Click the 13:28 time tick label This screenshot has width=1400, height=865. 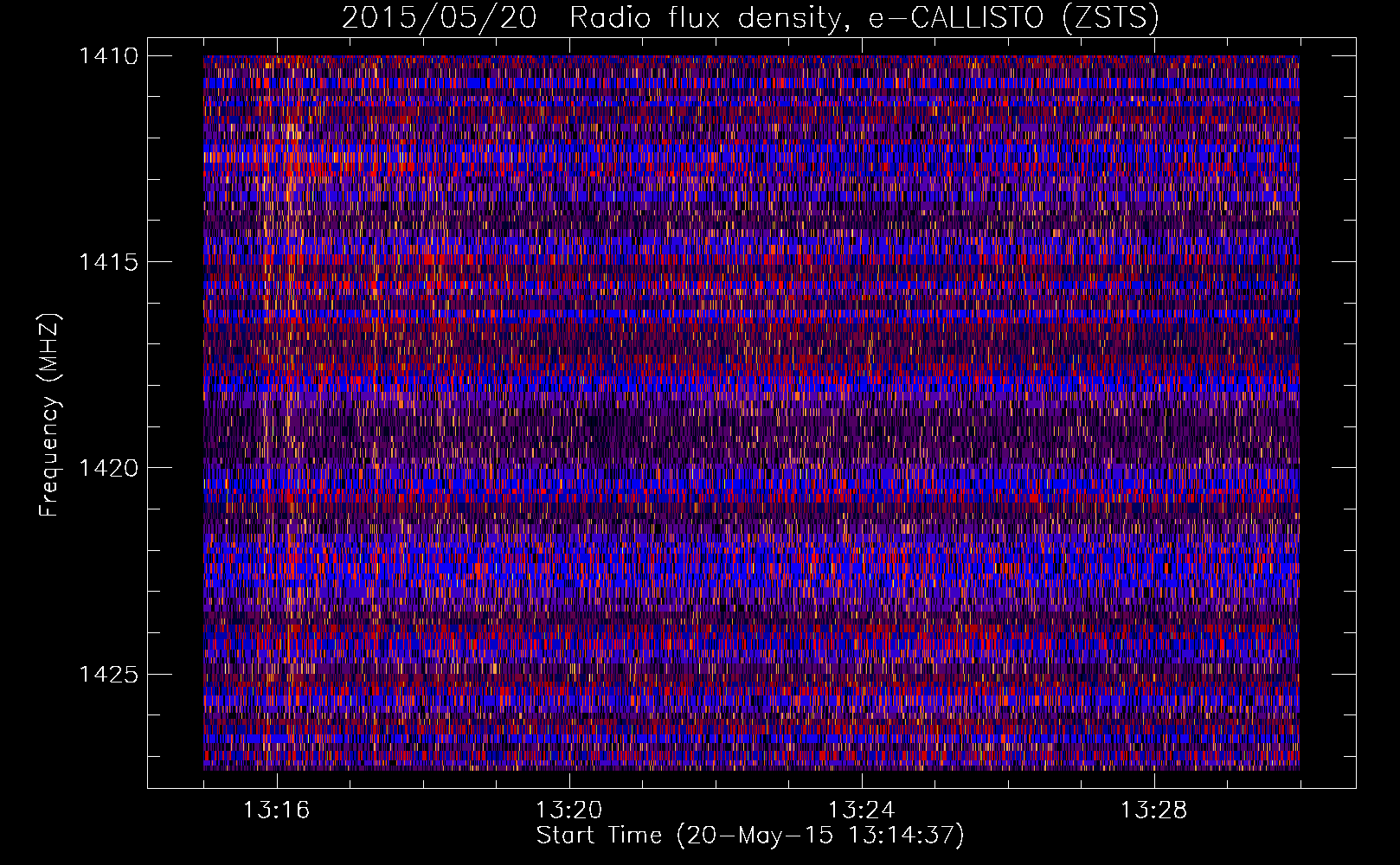click(1153, 811)
